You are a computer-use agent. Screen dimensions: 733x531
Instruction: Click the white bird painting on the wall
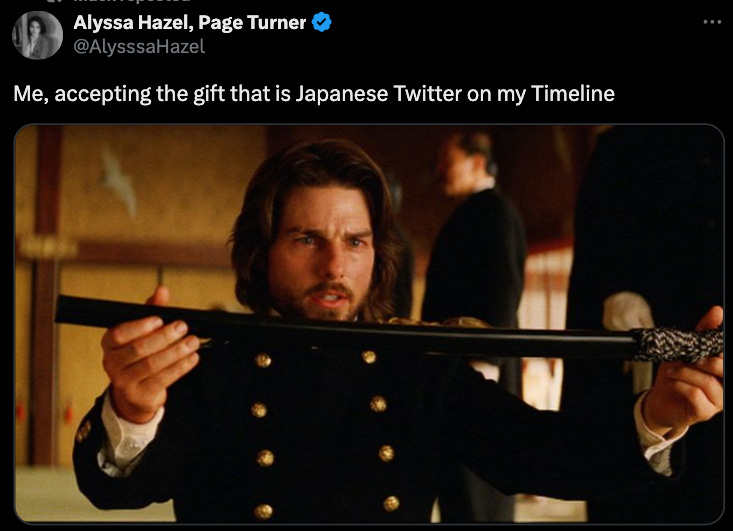click(x=117, y=180)
